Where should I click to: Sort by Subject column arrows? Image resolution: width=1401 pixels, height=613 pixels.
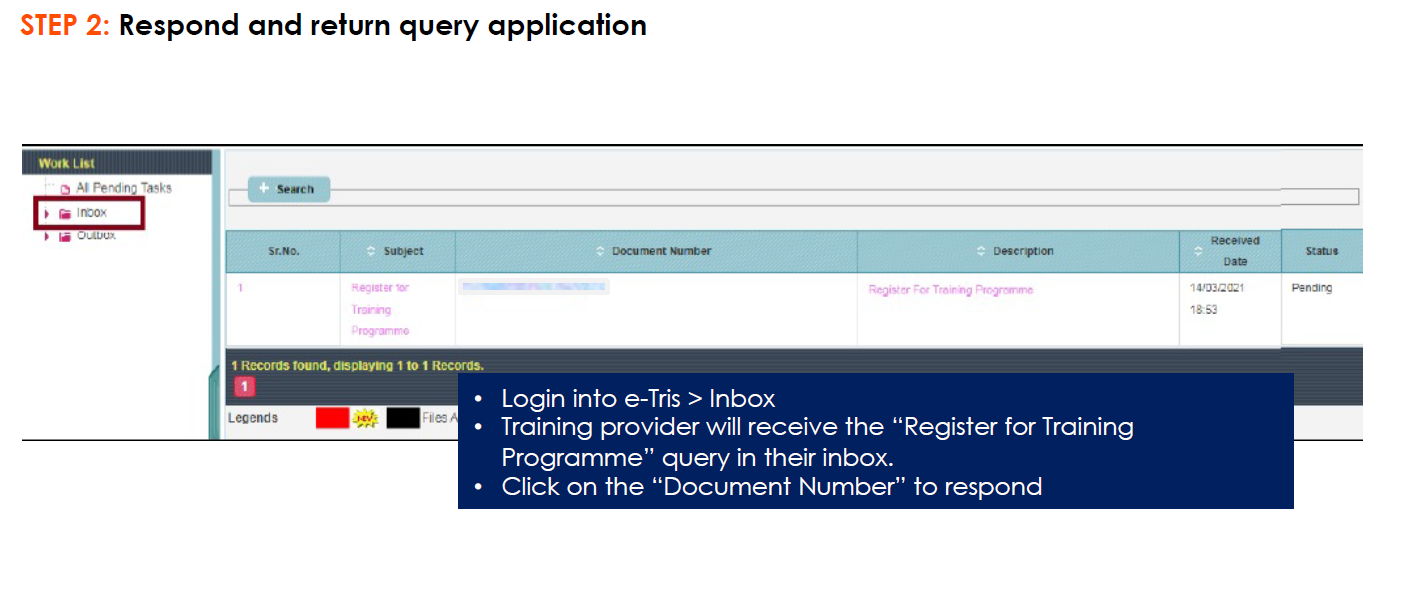click(372, 251)
